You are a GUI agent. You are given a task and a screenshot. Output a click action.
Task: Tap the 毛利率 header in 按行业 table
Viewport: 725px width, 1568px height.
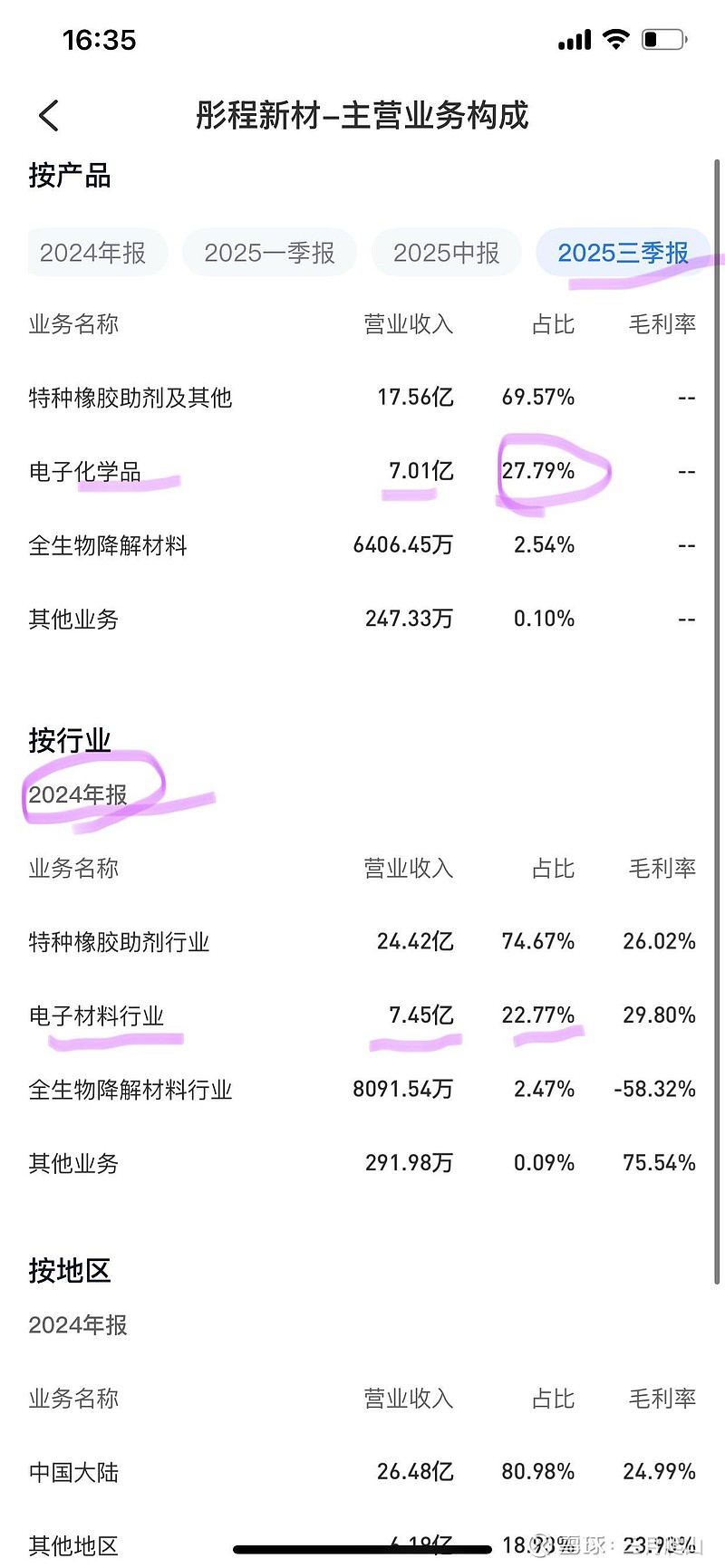pyautogui.click(x=662, y=869)
